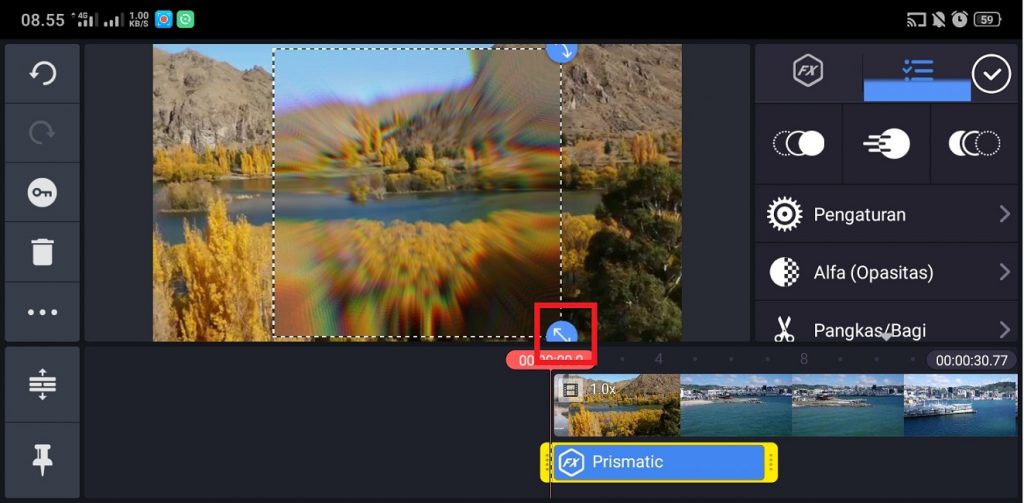Open the Pengaturan settings entry
Viewport: 1024px width, 503px height.
[887, 214]
